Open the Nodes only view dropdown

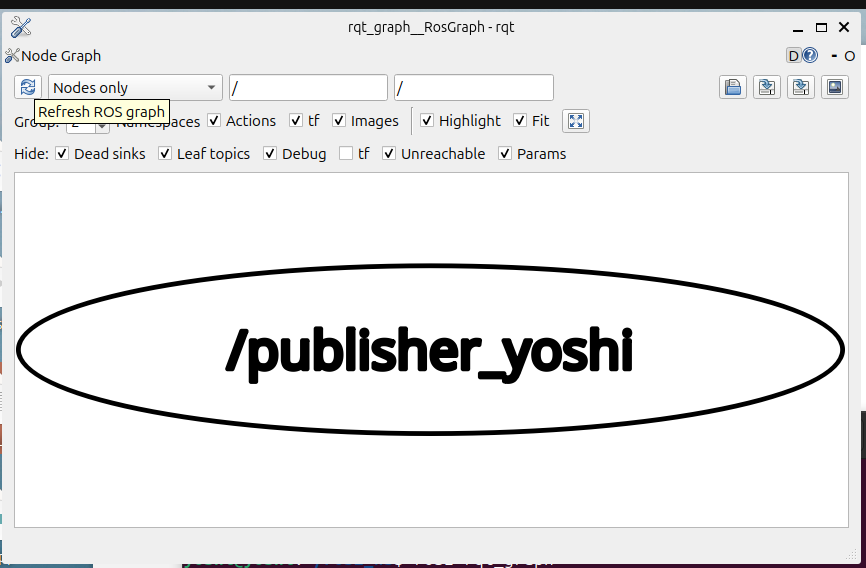point(135,87)
